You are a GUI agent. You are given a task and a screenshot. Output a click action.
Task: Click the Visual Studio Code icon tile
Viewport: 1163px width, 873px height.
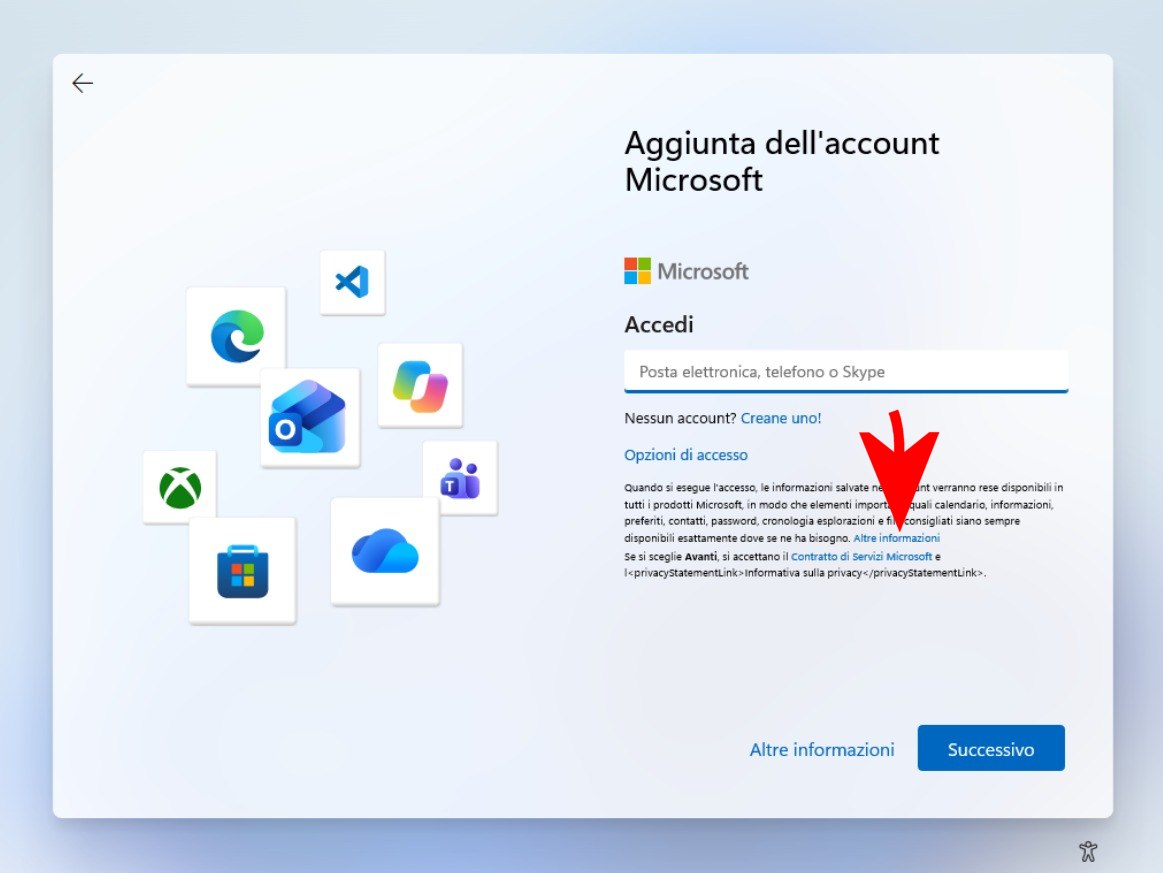click(352, 283)
